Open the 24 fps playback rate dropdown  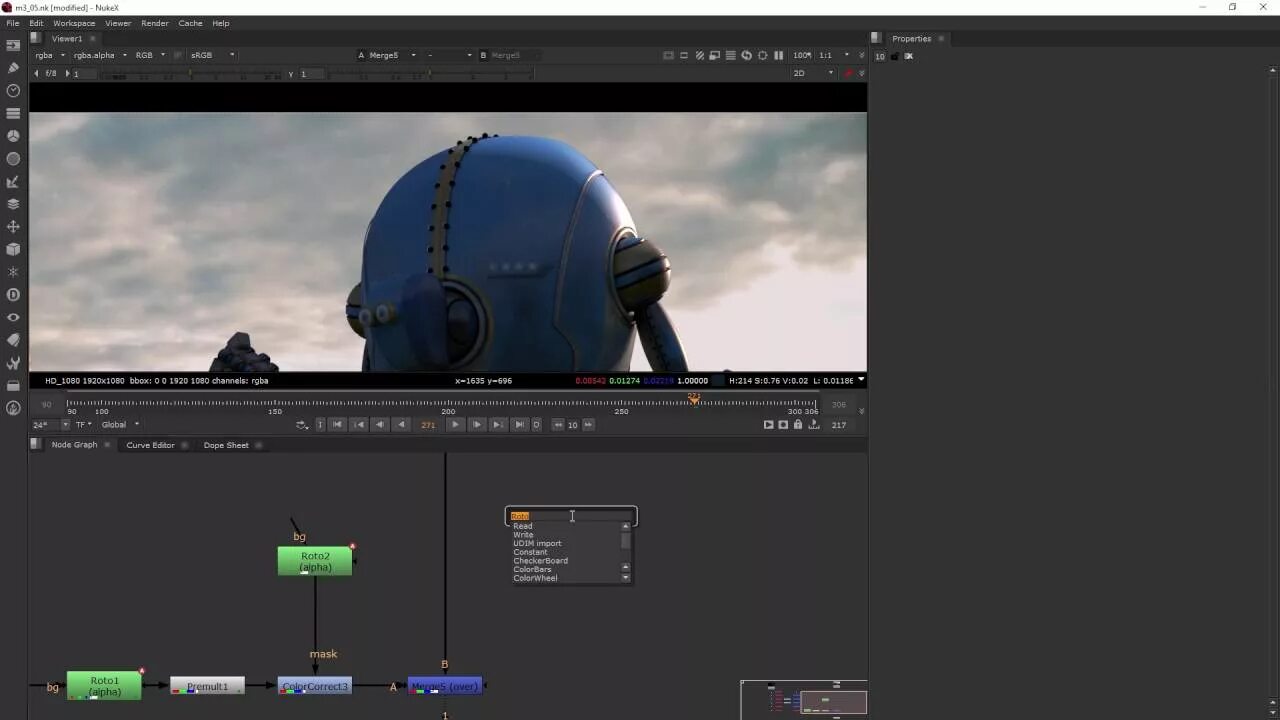pos(50,425)
